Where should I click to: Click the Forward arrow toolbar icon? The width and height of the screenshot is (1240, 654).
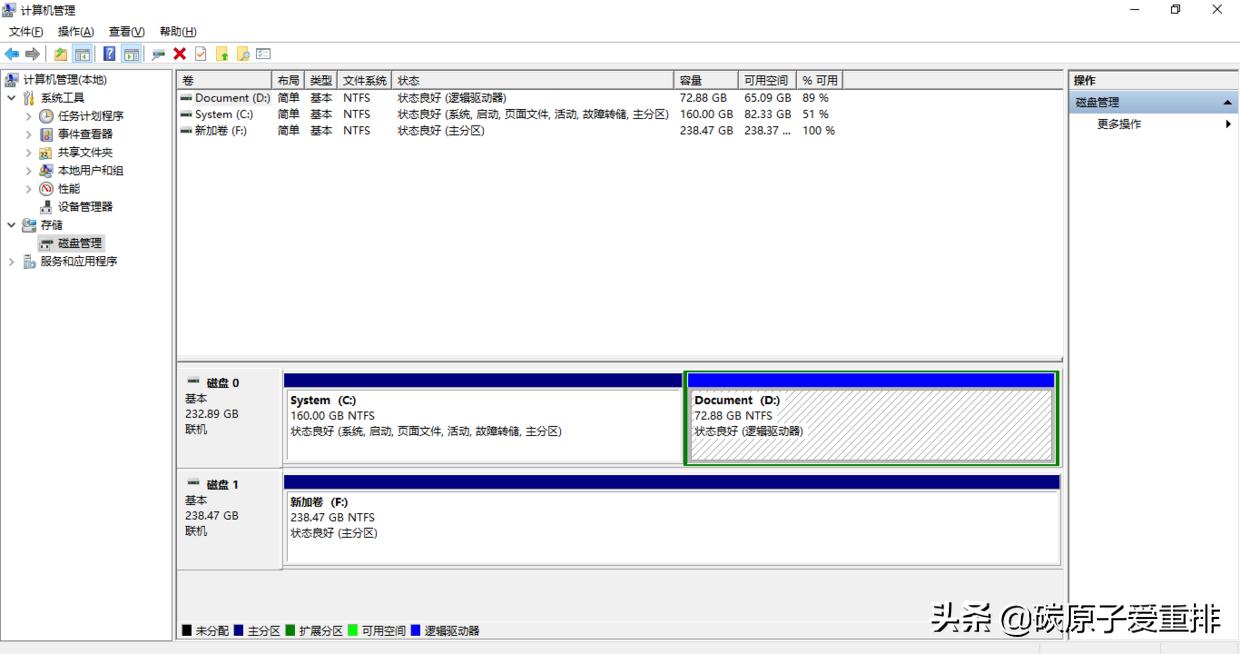(33, 54)
